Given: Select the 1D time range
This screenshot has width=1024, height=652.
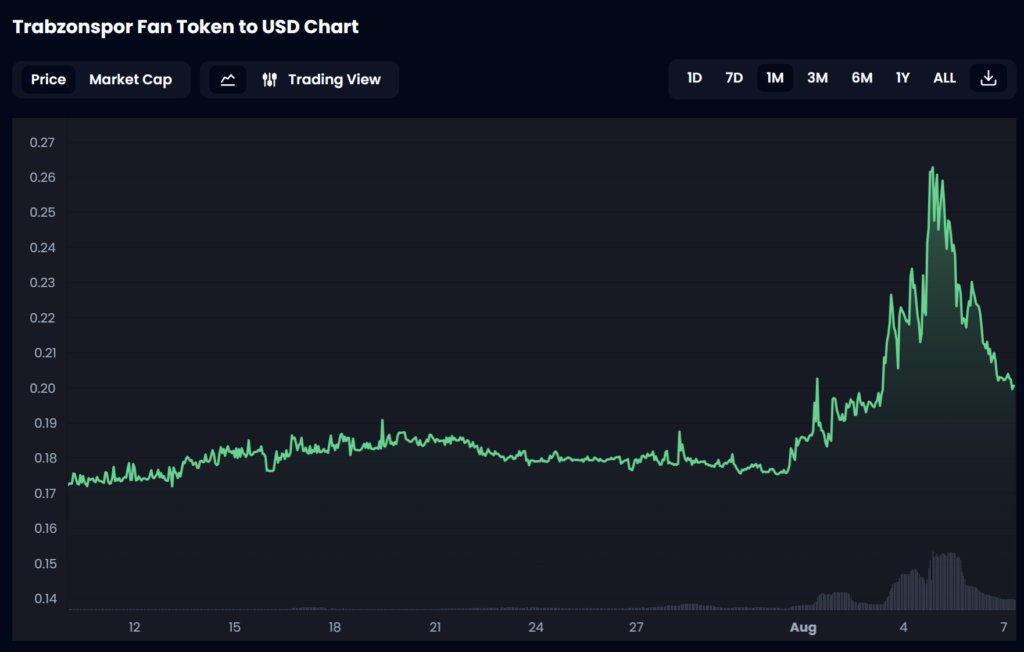Looking at the screenshot, I should 694,78.
